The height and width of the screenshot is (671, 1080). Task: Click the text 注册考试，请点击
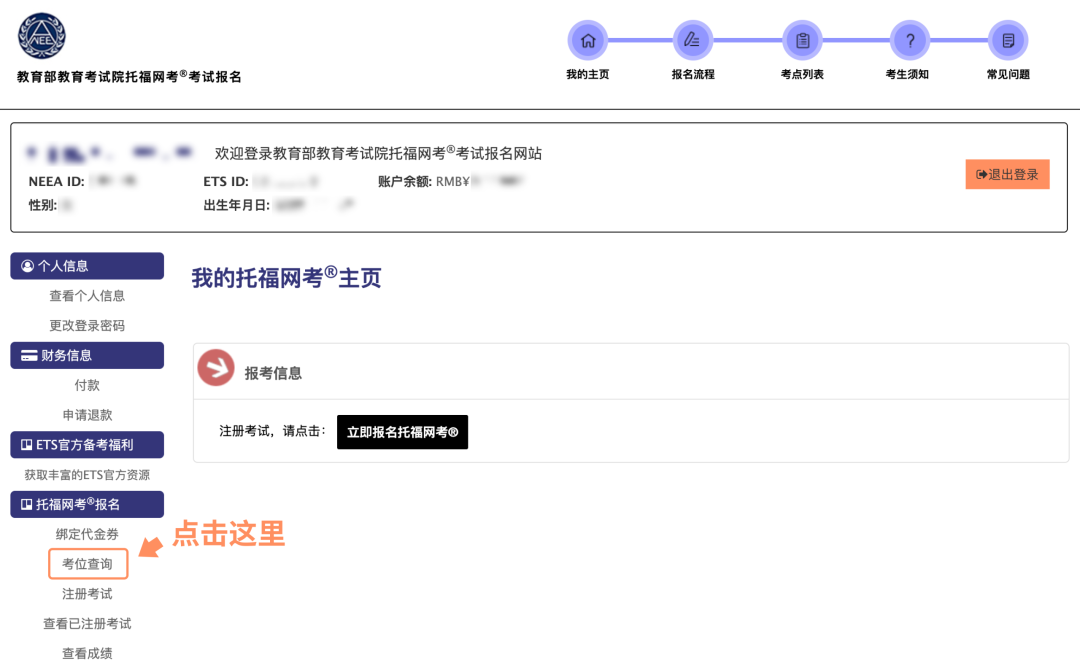point(272,431)
